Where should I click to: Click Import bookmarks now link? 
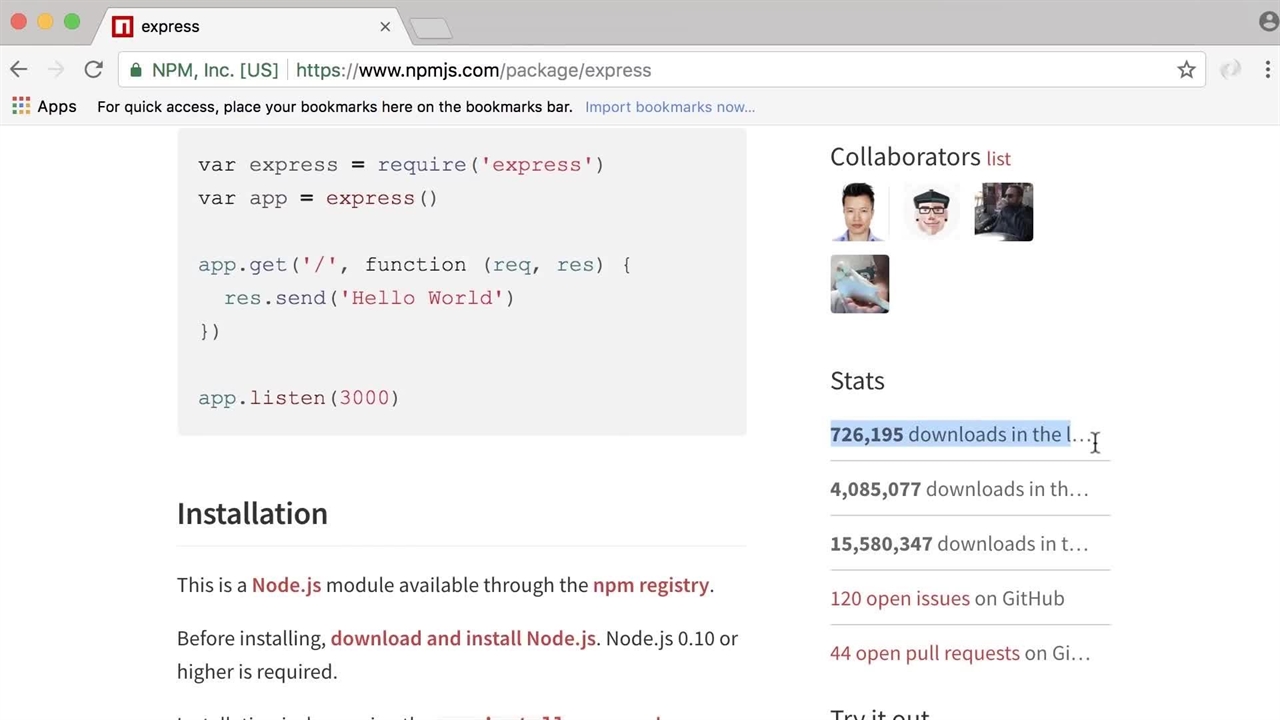coord(669,107)
